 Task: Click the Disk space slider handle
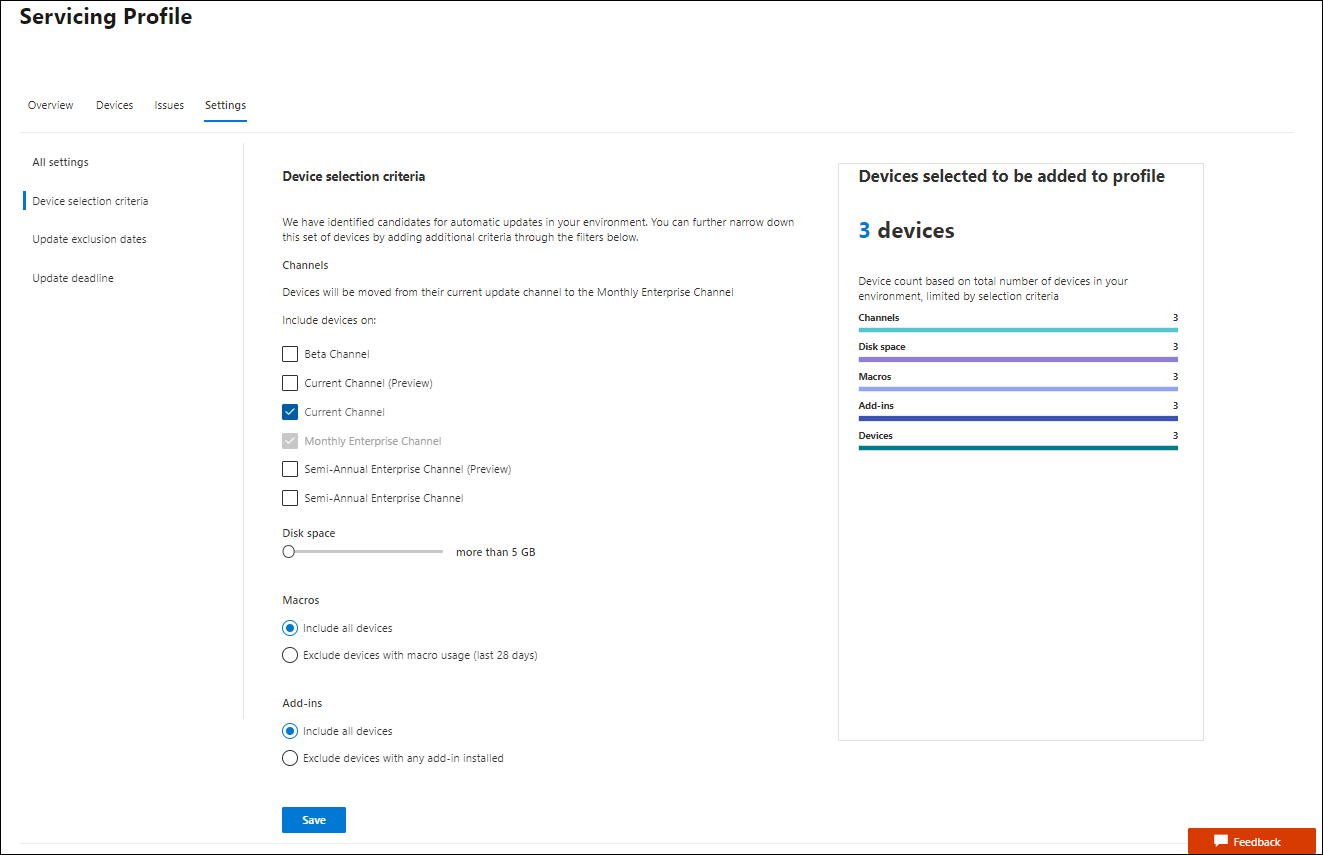(289, 551)
